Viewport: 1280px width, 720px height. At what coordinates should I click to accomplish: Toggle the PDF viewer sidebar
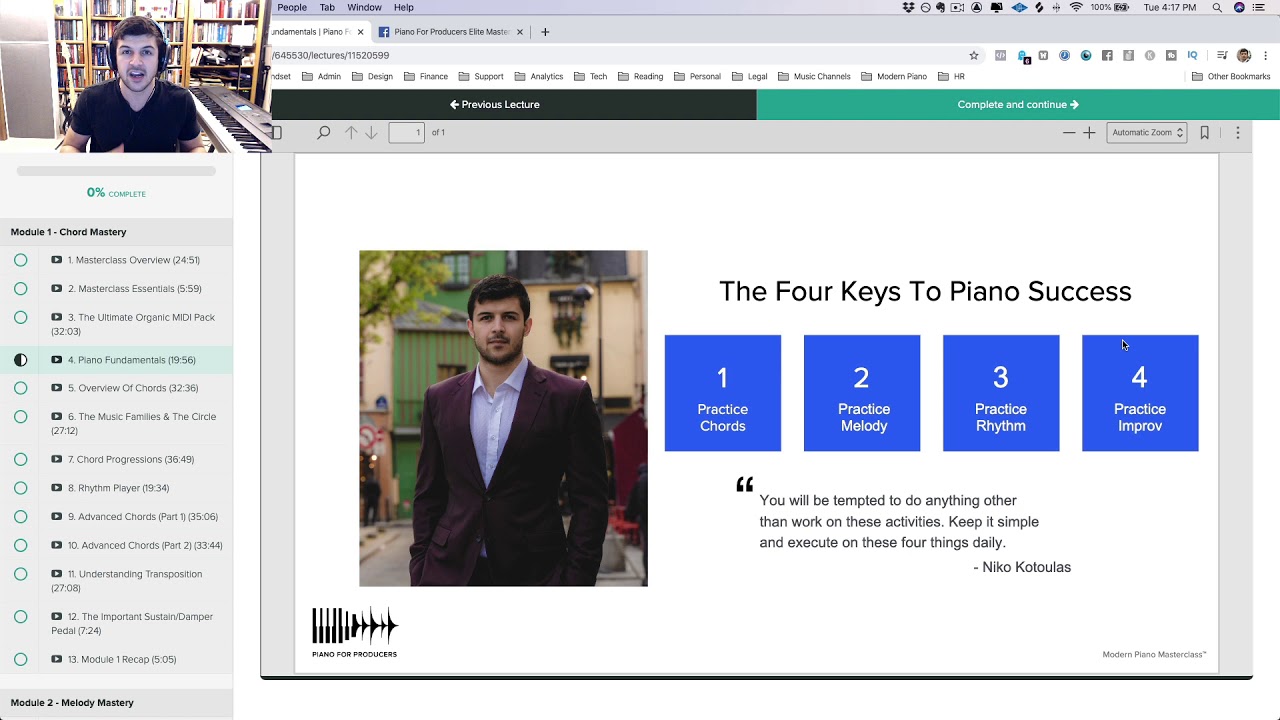pos(277,132)
